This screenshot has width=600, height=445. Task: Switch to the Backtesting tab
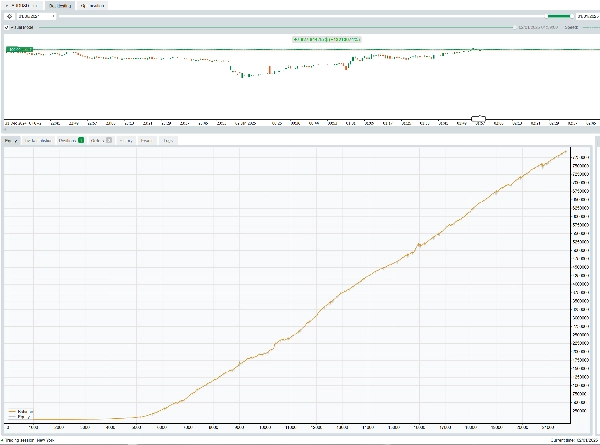(x=62, y=5)
